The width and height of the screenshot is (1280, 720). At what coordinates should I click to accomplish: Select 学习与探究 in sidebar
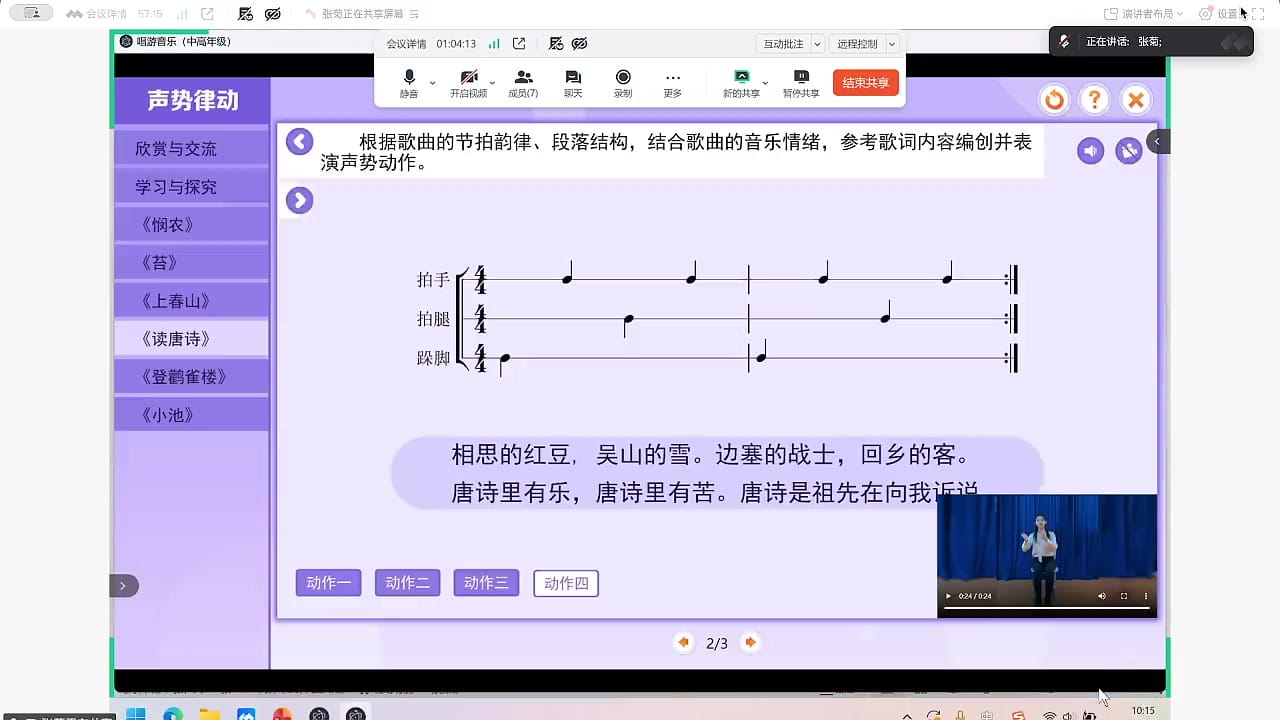pos(191,187)
